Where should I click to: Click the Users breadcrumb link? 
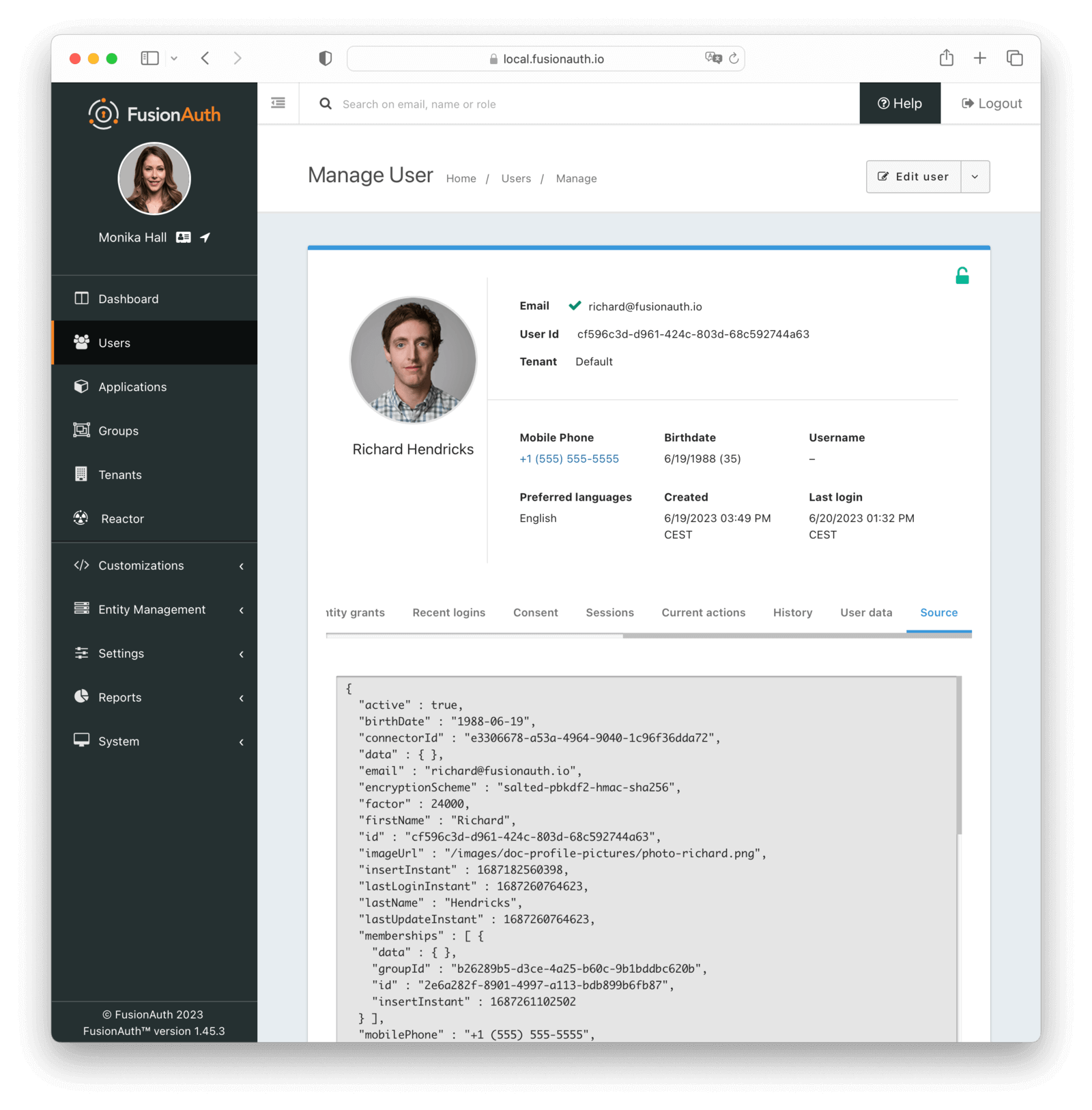[x=516, y=178]
